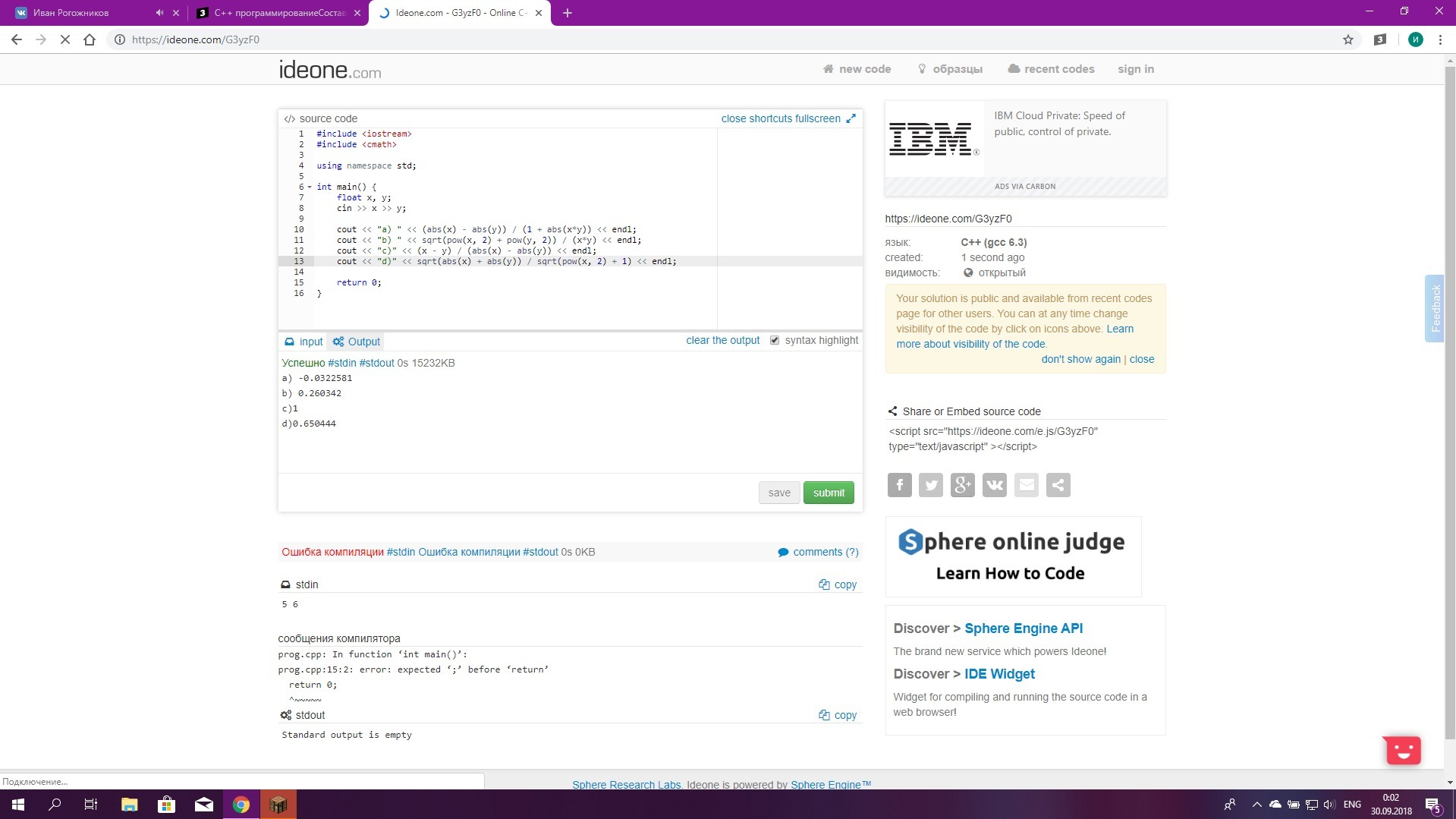Close the visibility notice
The width and height of the screenshot is (1456, 819).
[1142, 359]
